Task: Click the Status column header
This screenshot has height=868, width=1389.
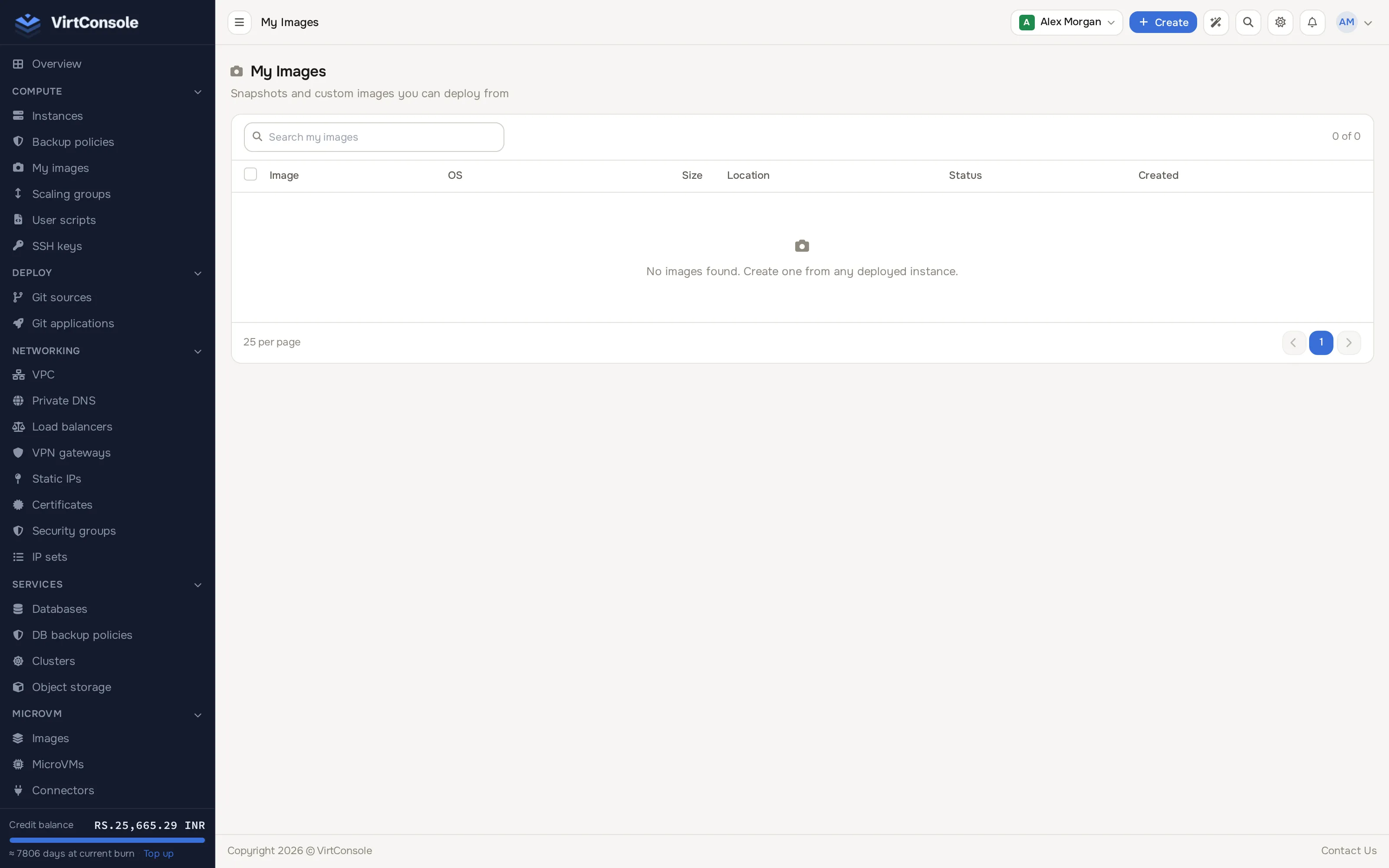Action: (x=965, y=175)
